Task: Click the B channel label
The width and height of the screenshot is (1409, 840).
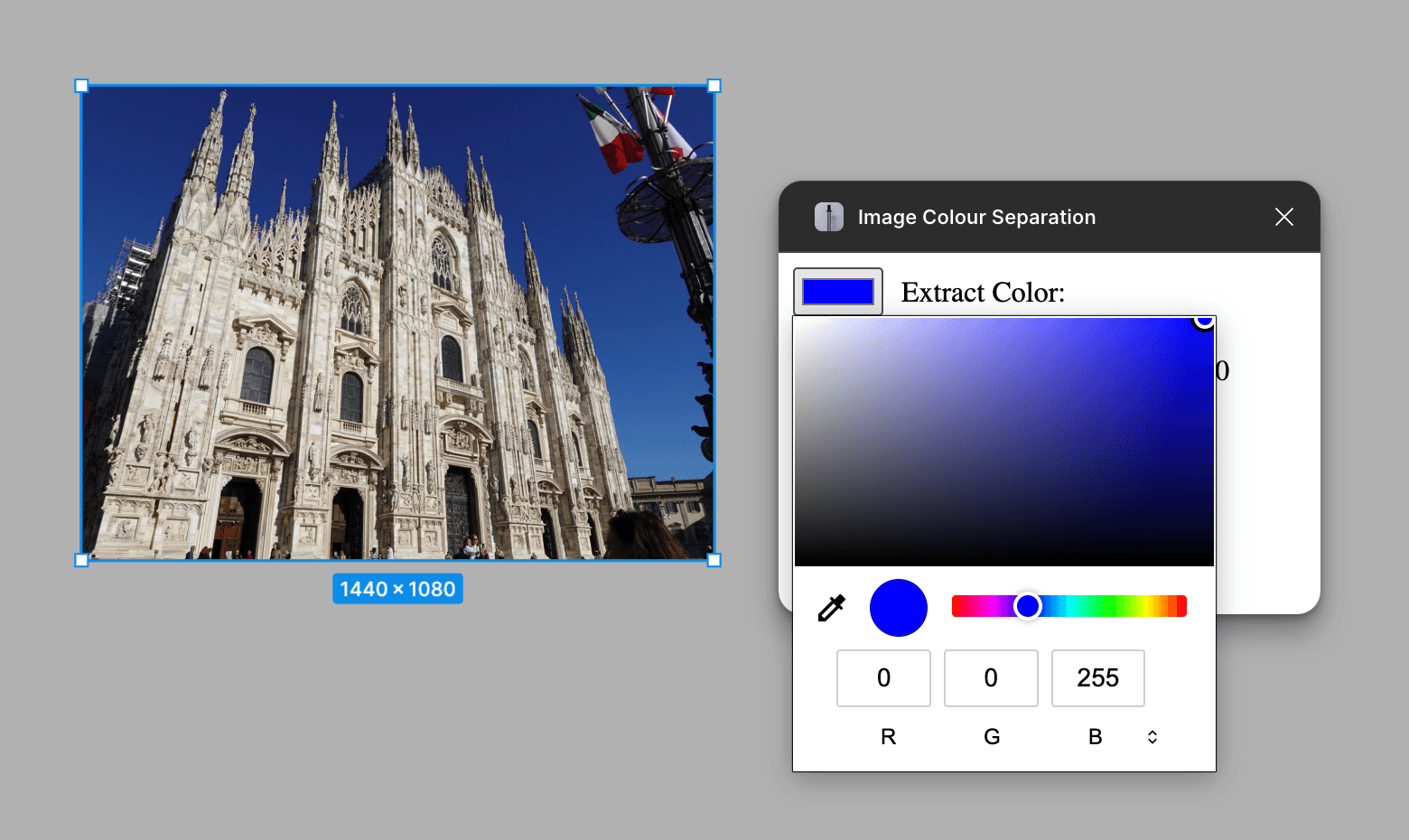Action: pyautogui.click(x=1095, y=737)
